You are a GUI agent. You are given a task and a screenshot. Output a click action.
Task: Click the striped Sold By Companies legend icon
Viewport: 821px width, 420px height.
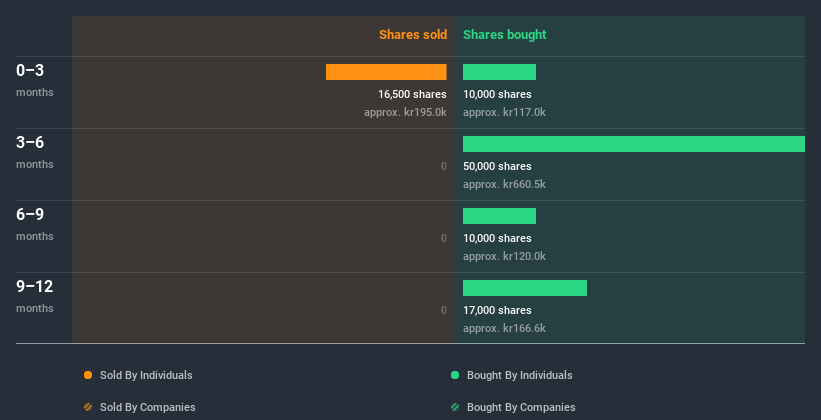coord(88,407)
